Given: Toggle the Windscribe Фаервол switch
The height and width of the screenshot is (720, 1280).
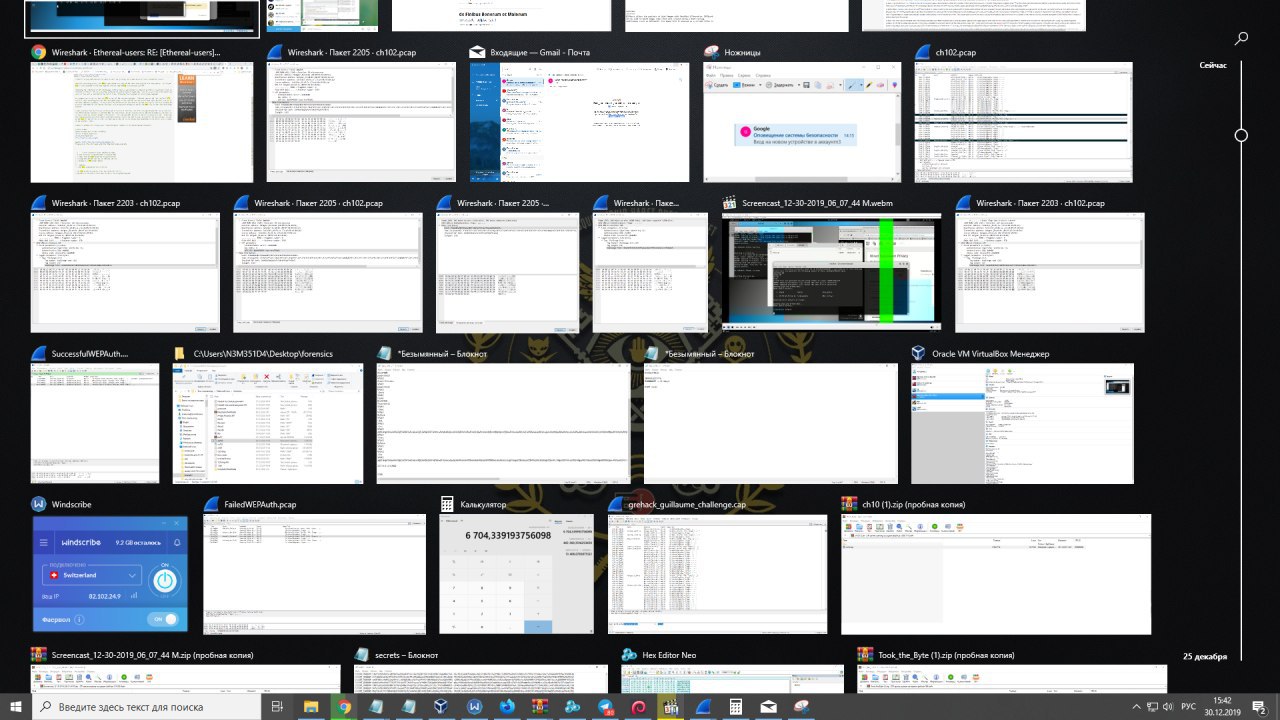Looking at the screenshot, I should [163, 619].
